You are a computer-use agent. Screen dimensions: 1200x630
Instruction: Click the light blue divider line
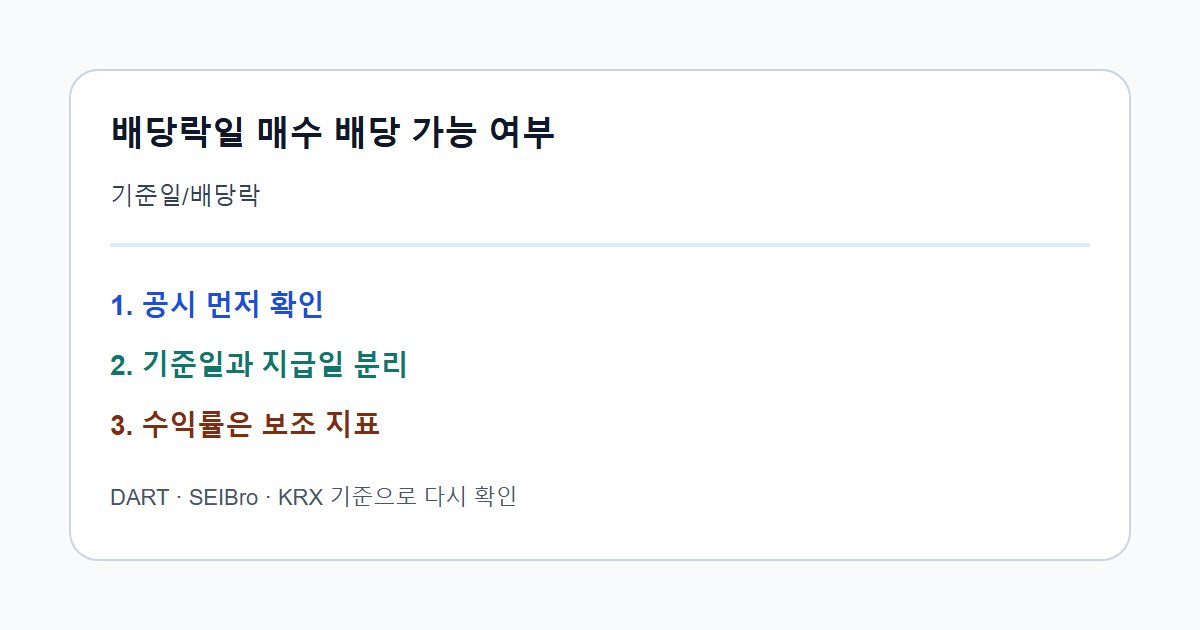click(x=600, y=244)
